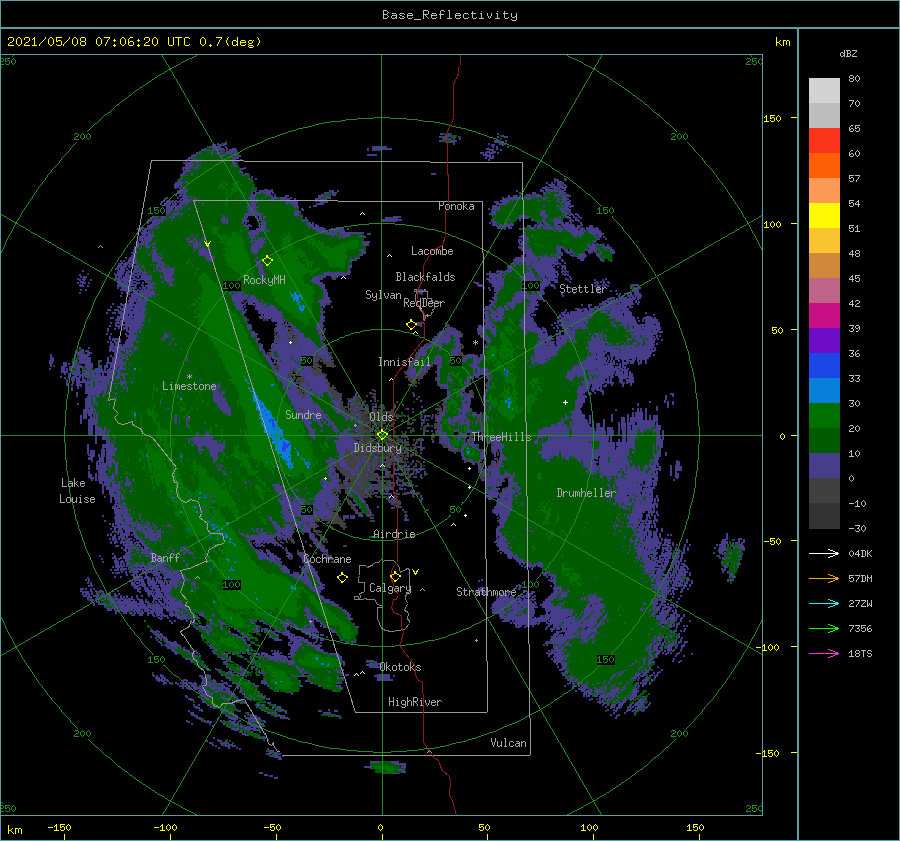The height and width of the screenshot is (841, 900).
Task: Click the cyan 27ZW arrow in legend
Action: [x=824, y=603]
